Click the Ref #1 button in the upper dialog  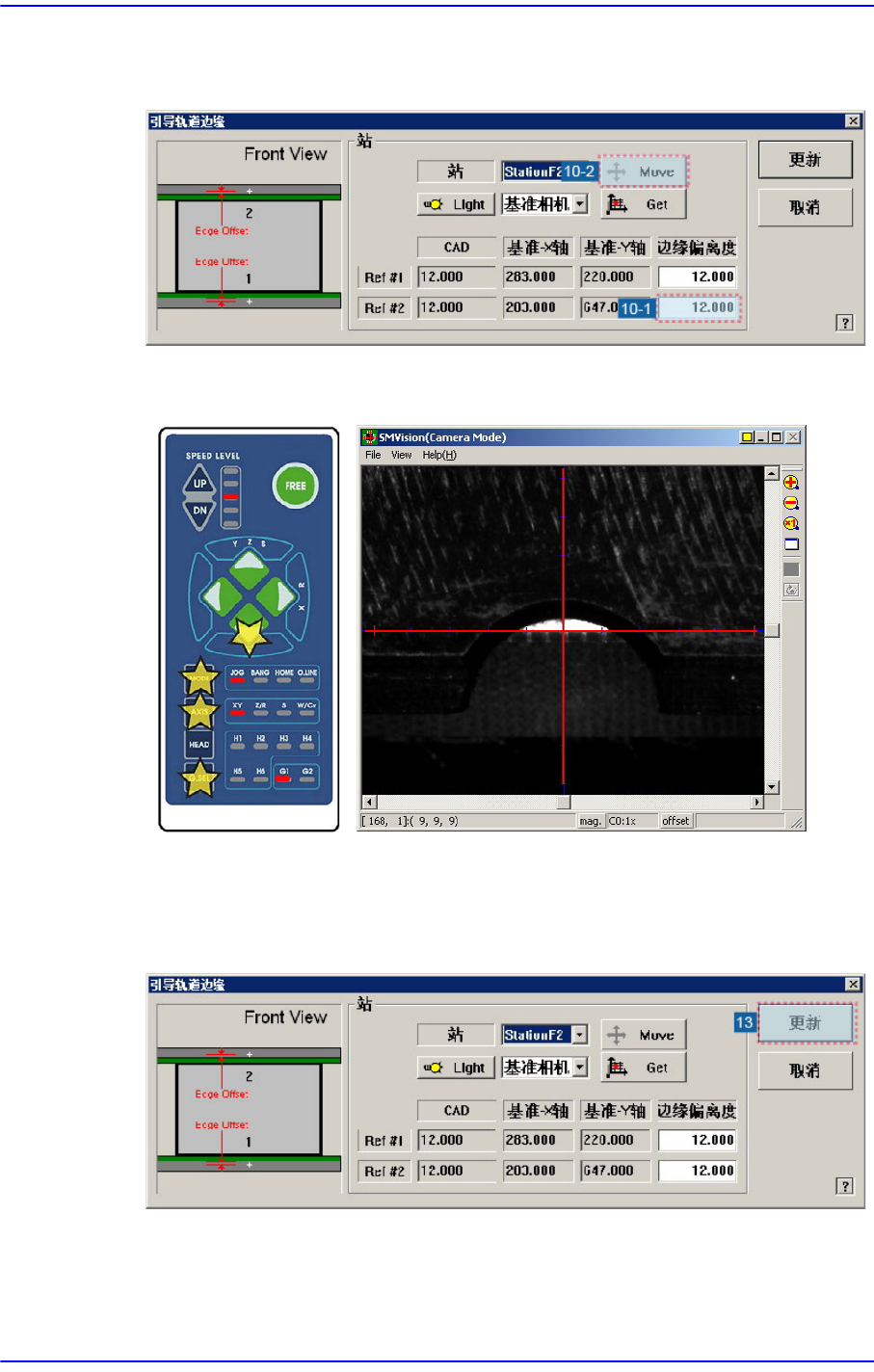384,277
